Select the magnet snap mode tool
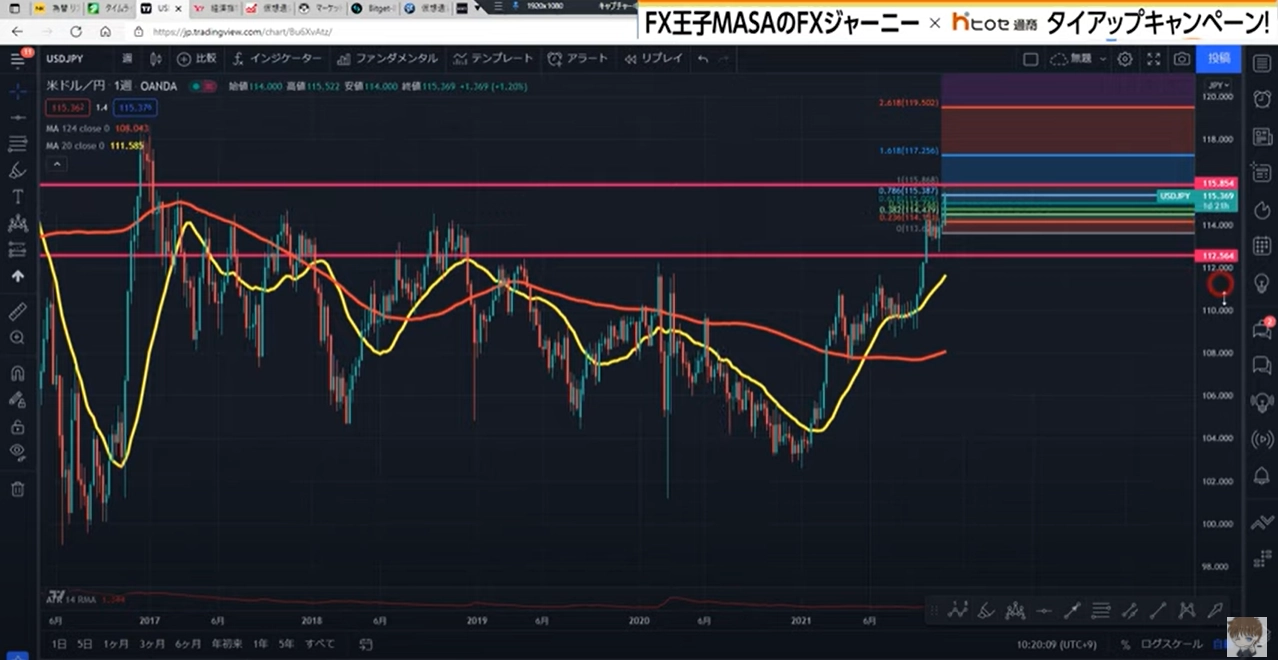 pyautogui.click(x=17, y=373)
